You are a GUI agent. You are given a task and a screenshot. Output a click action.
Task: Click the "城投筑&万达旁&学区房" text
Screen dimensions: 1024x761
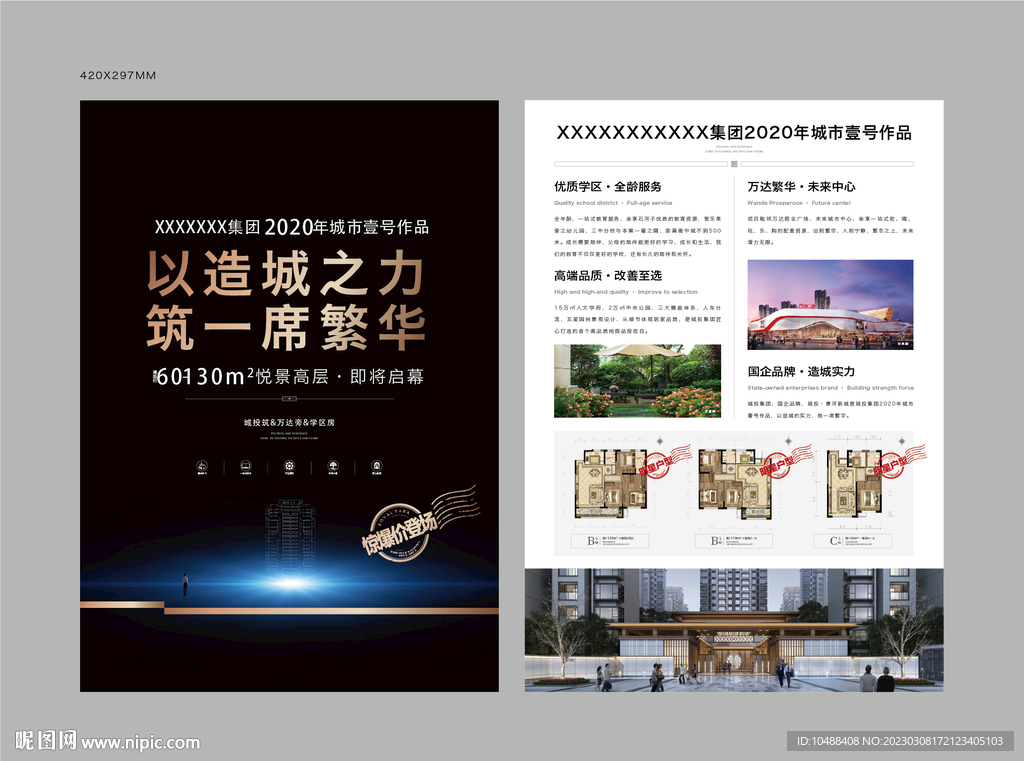(x=289, y=423)
